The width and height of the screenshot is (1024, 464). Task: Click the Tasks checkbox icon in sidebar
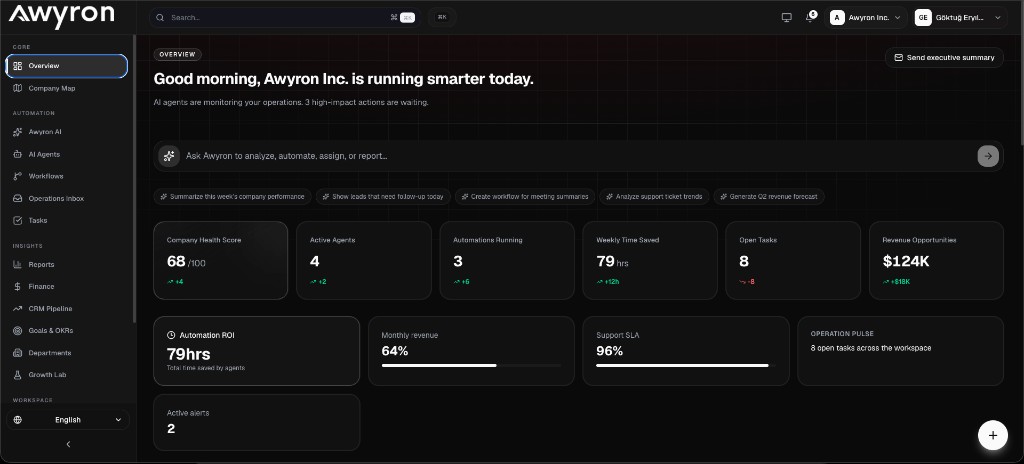[18, 221]
